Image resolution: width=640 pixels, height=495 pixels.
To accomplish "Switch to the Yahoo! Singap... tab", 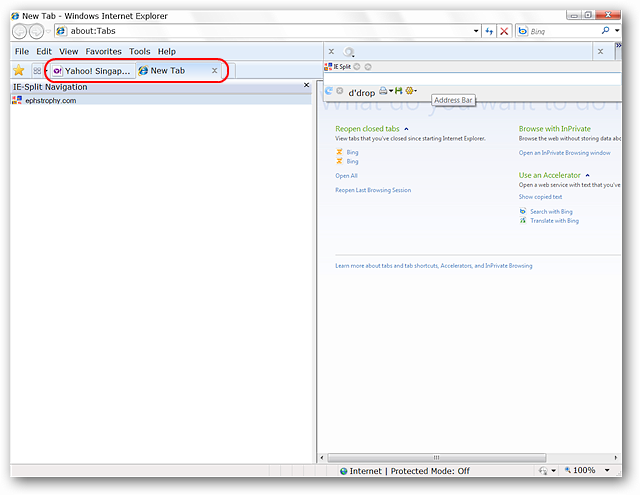I will (x=93, y=71).
